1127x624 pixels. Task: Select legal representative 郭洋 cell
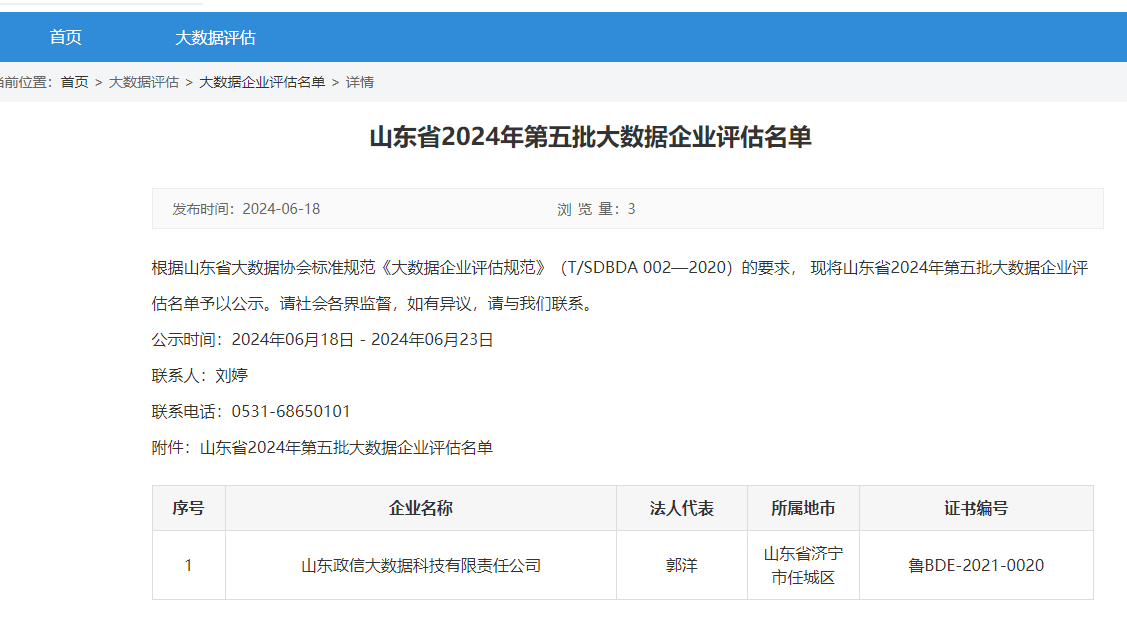681,565
